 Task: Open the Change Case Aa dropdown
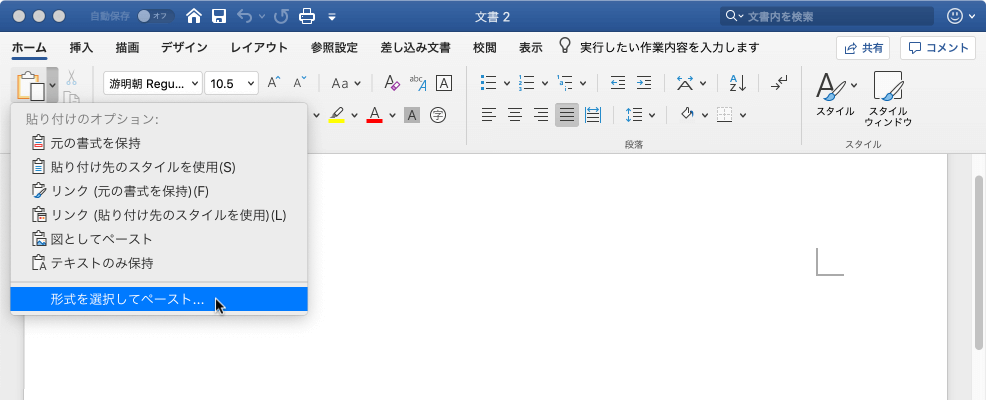point(346,83)
